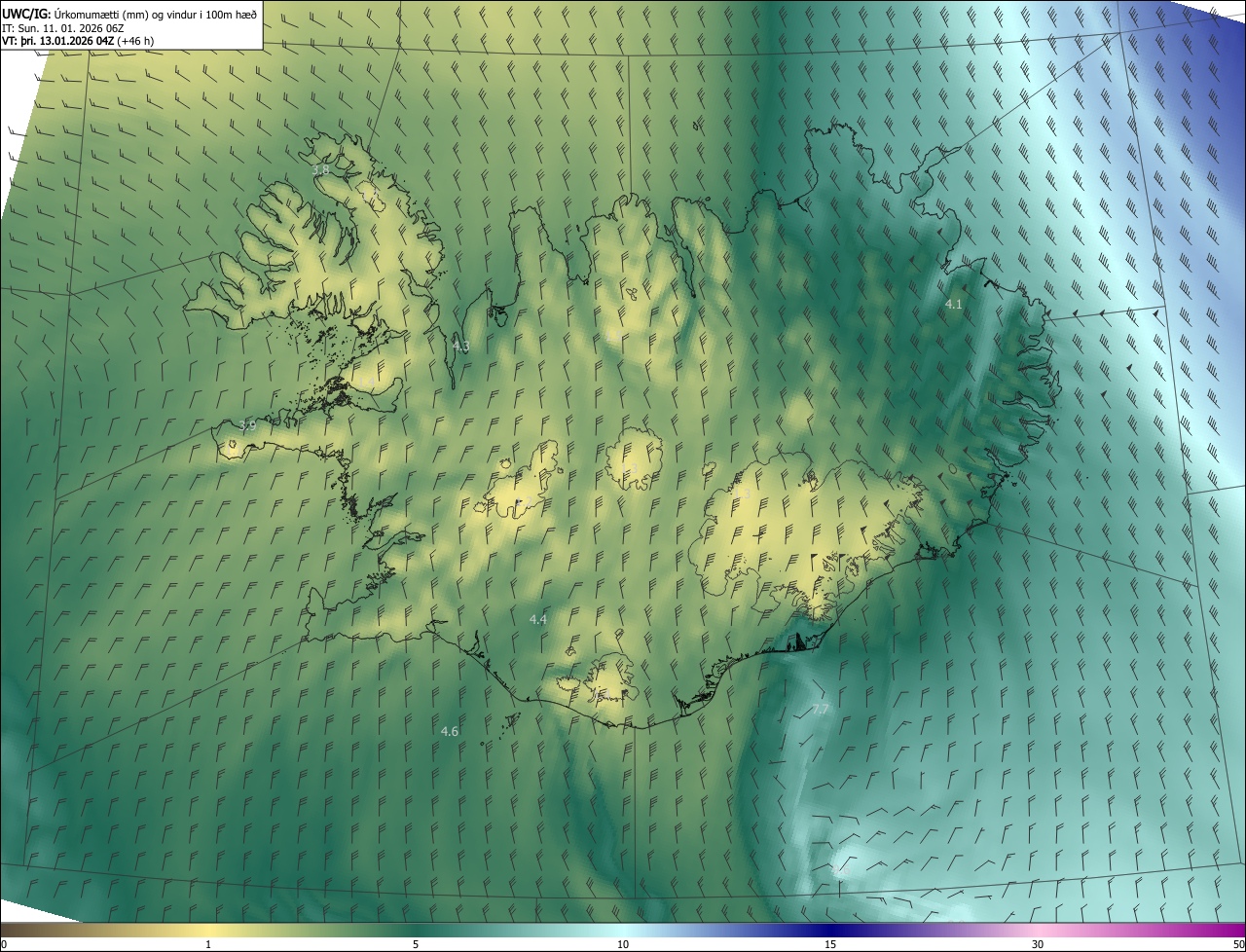This screenshot has height=952, width=1246.
Task: Click the 4.6 value off the south coast
Action: click(450, 731)
